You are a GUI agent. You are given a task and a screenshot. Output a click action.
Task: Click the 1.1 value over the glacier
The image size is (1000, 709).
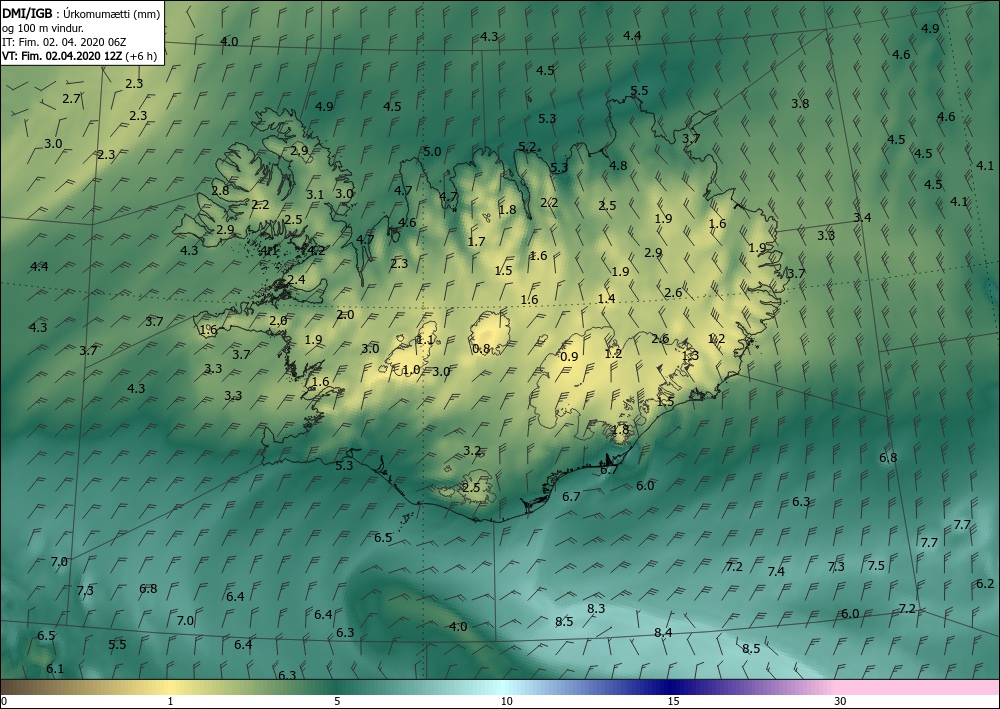(x=425, y=340)
